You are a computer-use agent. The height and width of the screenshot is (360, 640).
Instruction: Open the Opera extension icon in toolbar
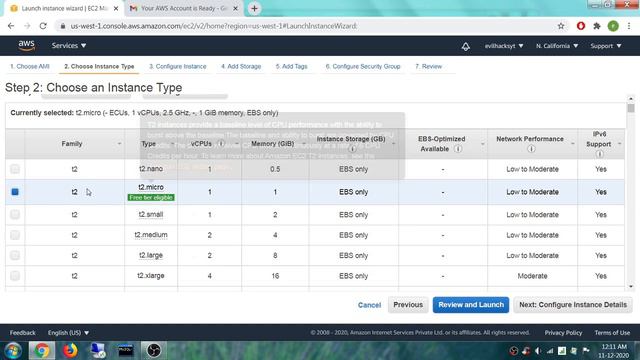(580, 26)
